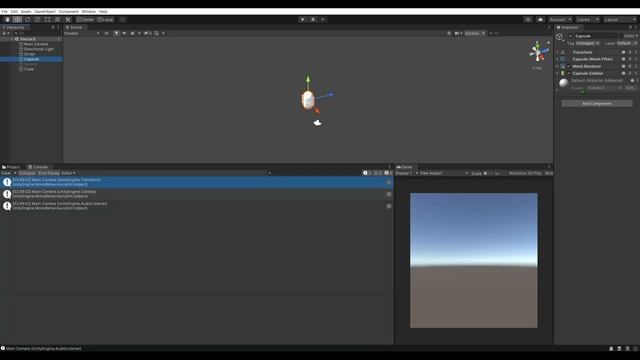Open Layout dropdown

pyautogui.click(x=620, y=20)
